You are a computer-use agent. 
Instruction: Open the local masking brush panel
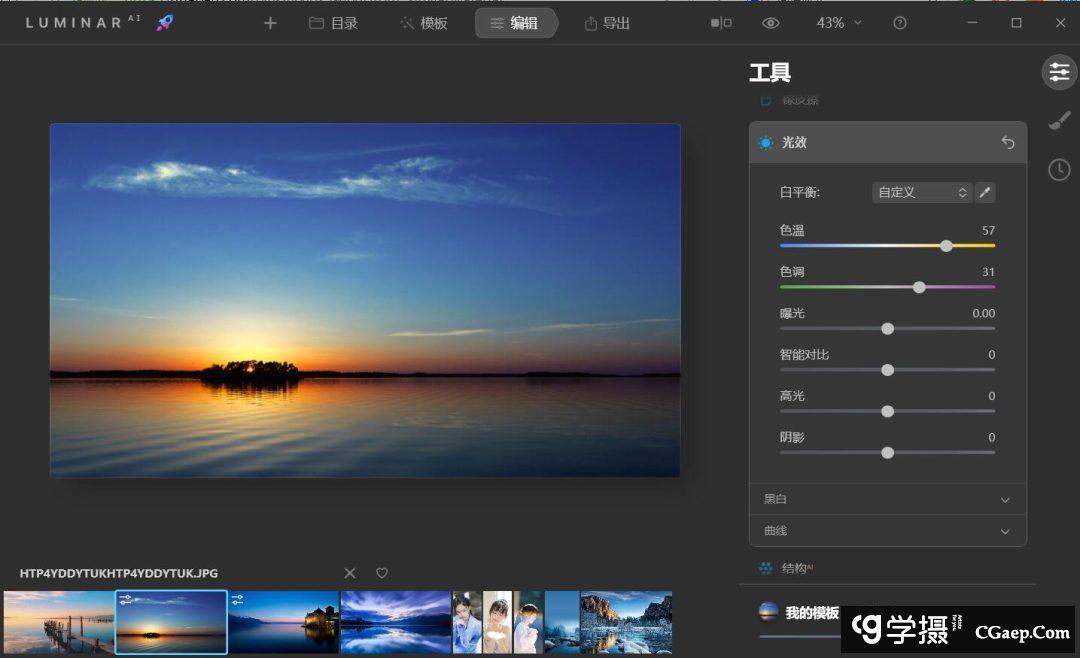click(1059, 121)
